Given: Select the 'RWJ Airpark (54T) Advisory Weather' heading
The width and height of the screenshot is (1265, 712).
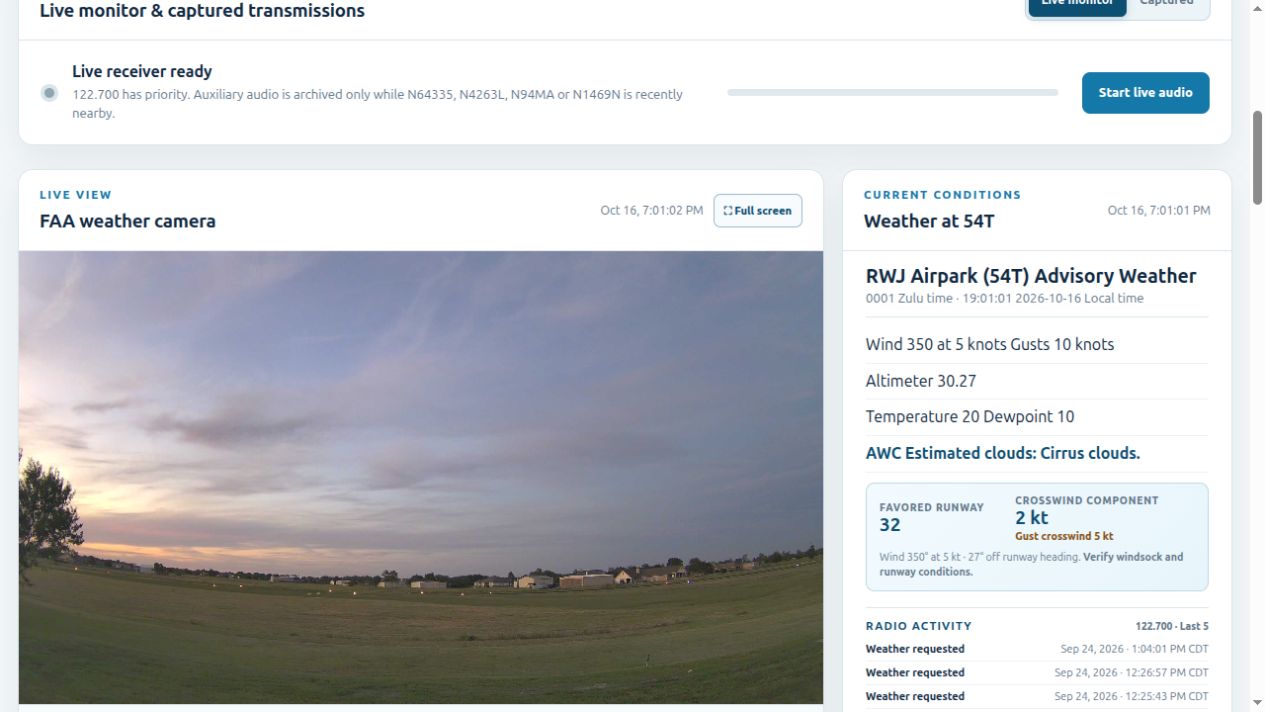Looking at the screenshot, I should tap(1031, 276).
